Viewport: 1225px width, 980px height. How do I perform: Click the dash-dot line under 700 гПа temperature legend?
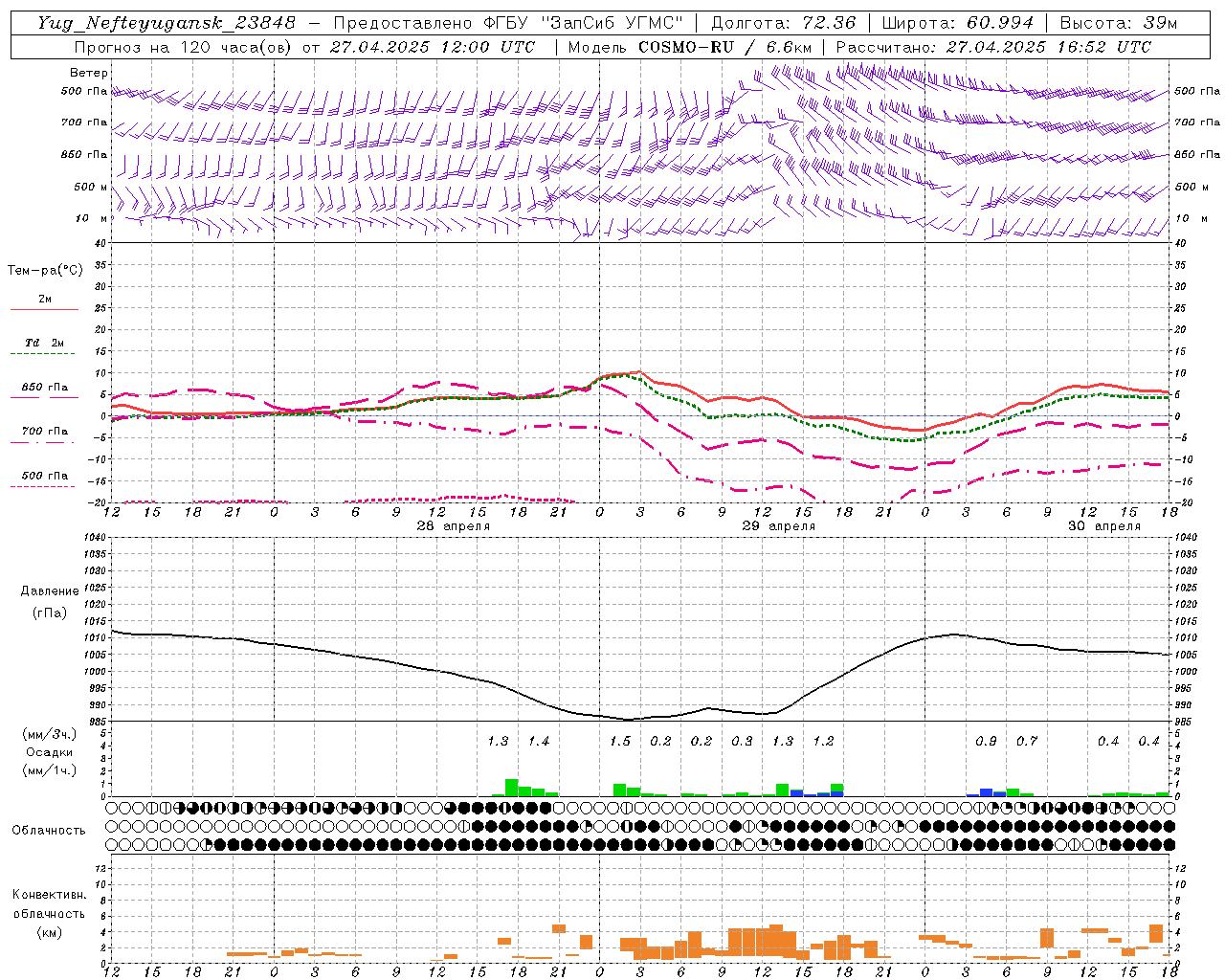pyautogui.click(x=42, y=442)
